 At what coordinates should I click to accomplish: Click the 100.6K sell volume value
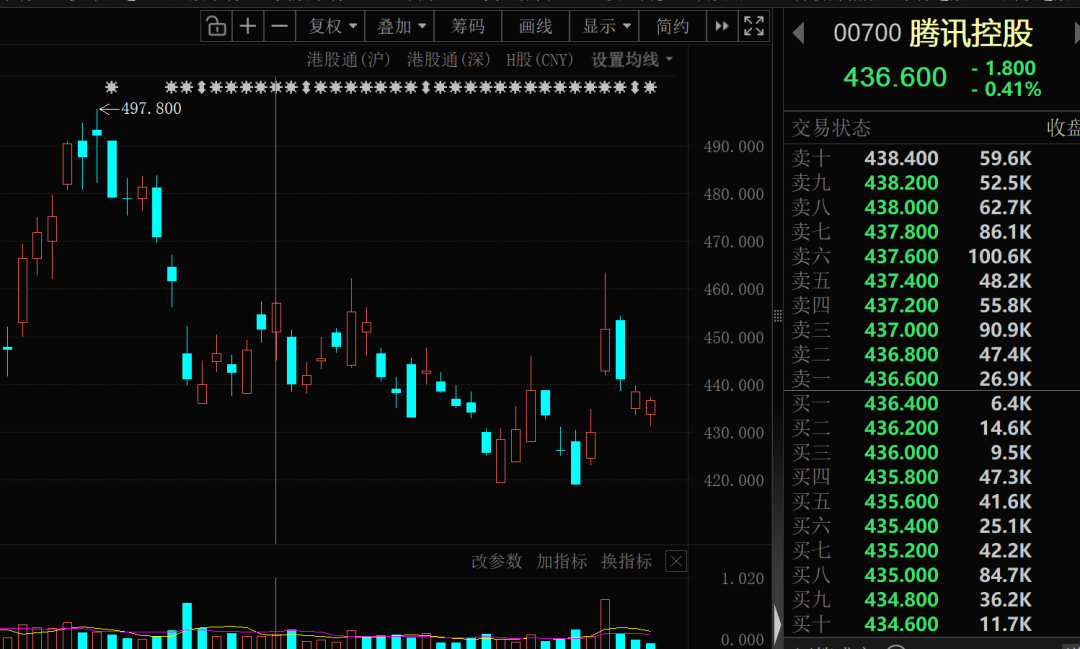999,256
